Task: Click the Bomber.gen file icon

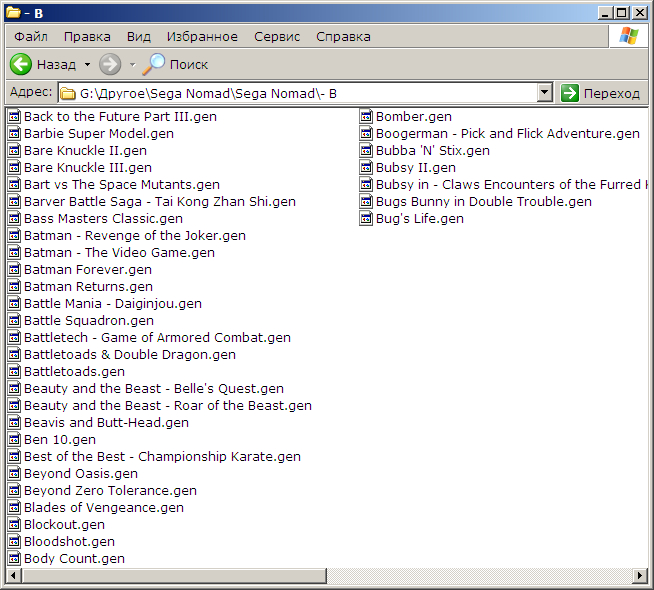Action: click(x=366, y=117)
